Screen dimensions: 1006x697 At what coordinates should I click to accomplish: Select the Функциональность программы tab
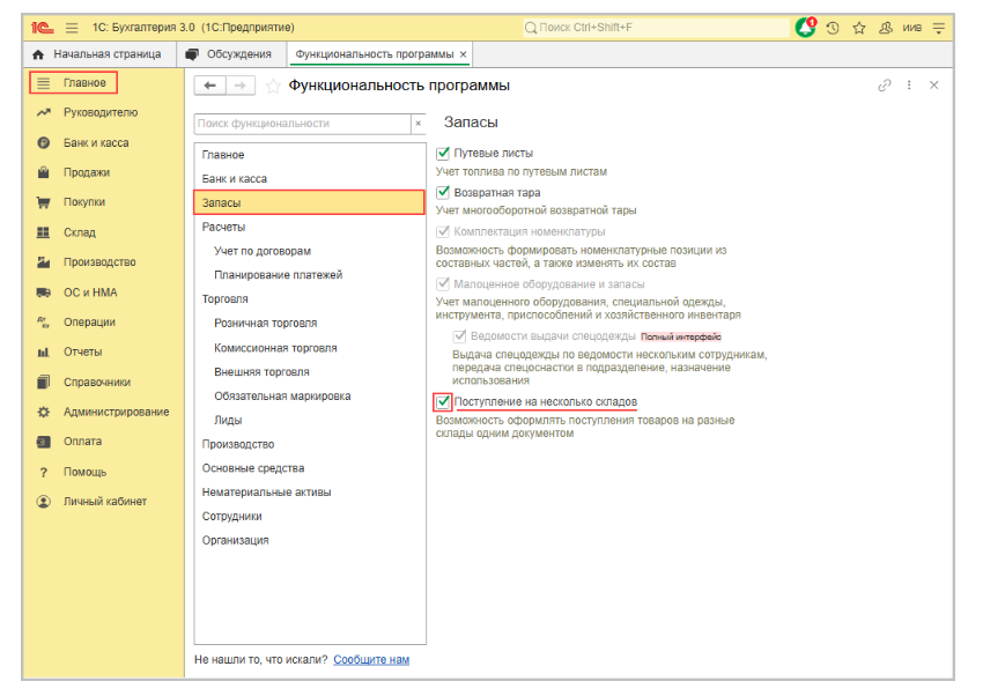374,55
